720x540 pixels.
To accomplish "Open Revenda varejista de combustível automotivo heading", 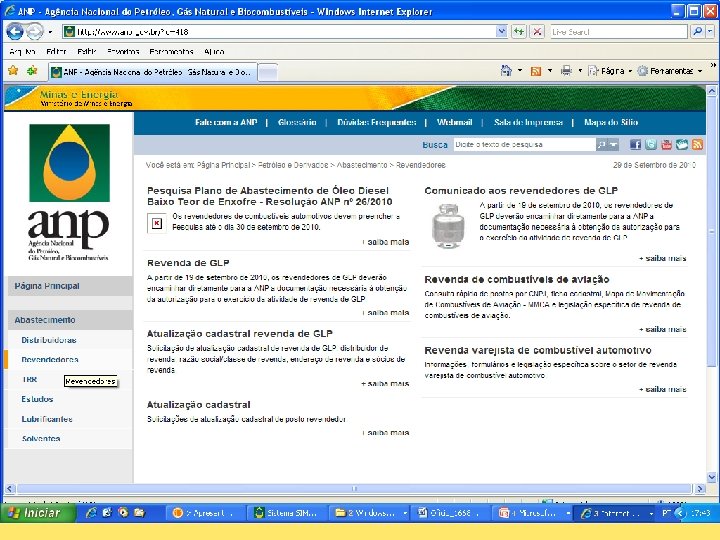I will [x=538, y=350].
